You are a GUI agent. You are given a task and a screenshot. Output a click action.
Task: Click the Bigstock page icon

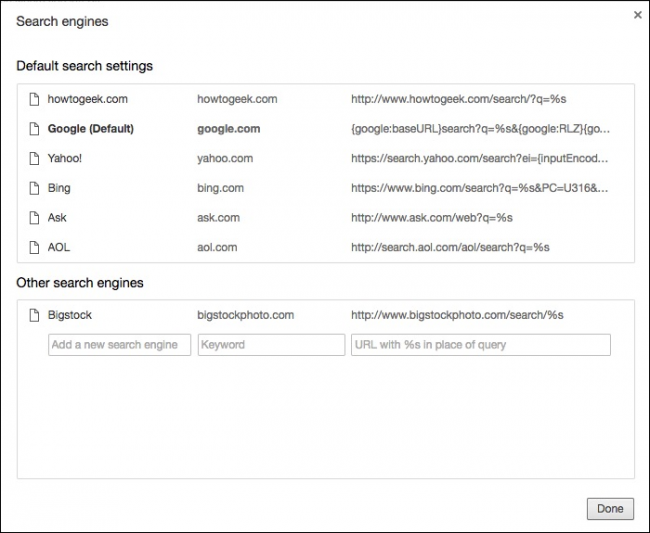[32, 315]
